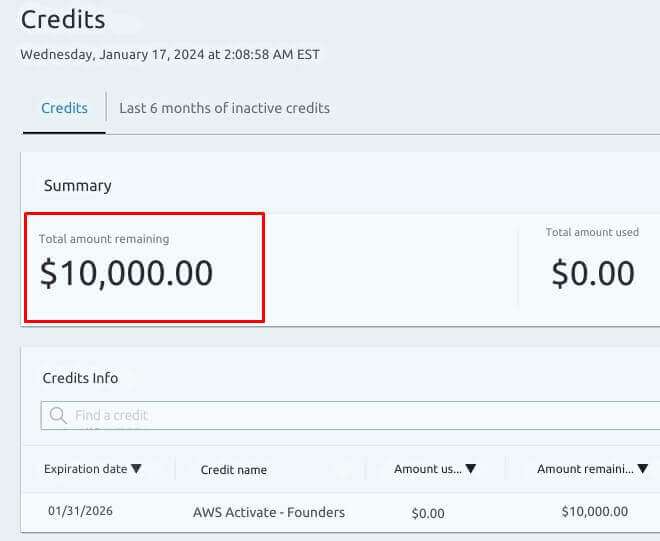Click the large $0.00 total used value
Image resolution: width=660 pixels, height=541 pixels.
click(593, 273)
